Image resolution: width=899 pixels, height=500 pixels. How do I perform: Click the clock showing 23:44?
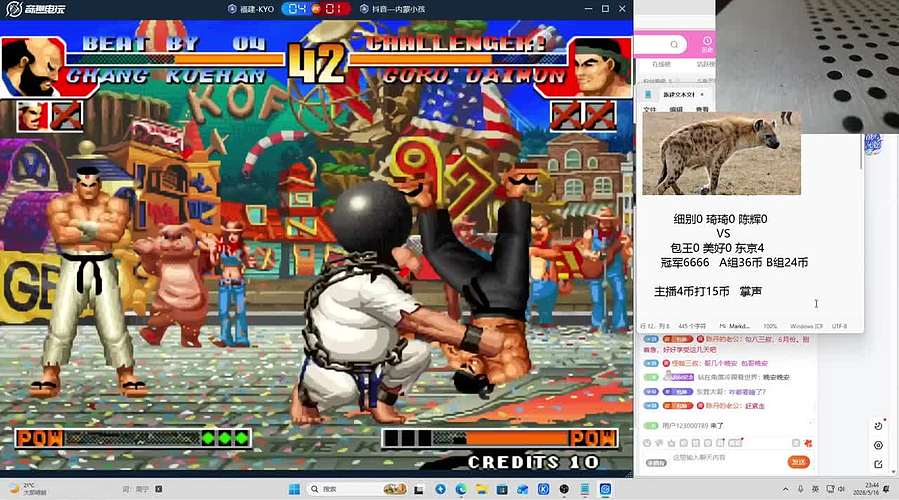(x=865, y=489)
